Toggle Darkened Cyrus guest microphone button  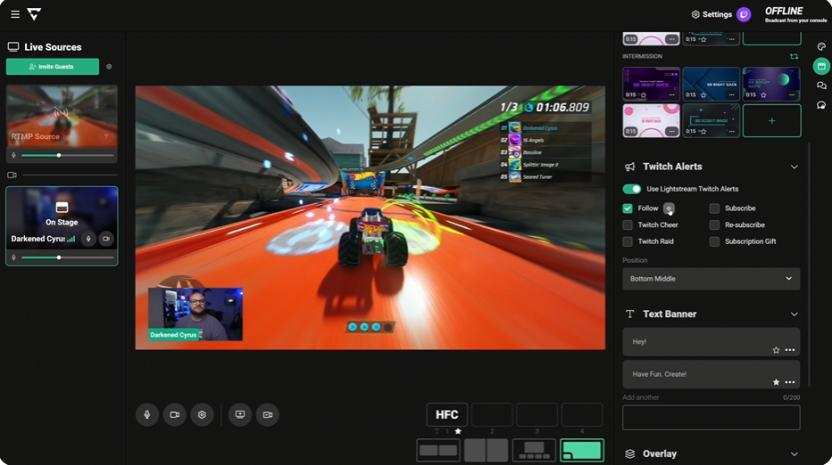click(x=89, y=239)
